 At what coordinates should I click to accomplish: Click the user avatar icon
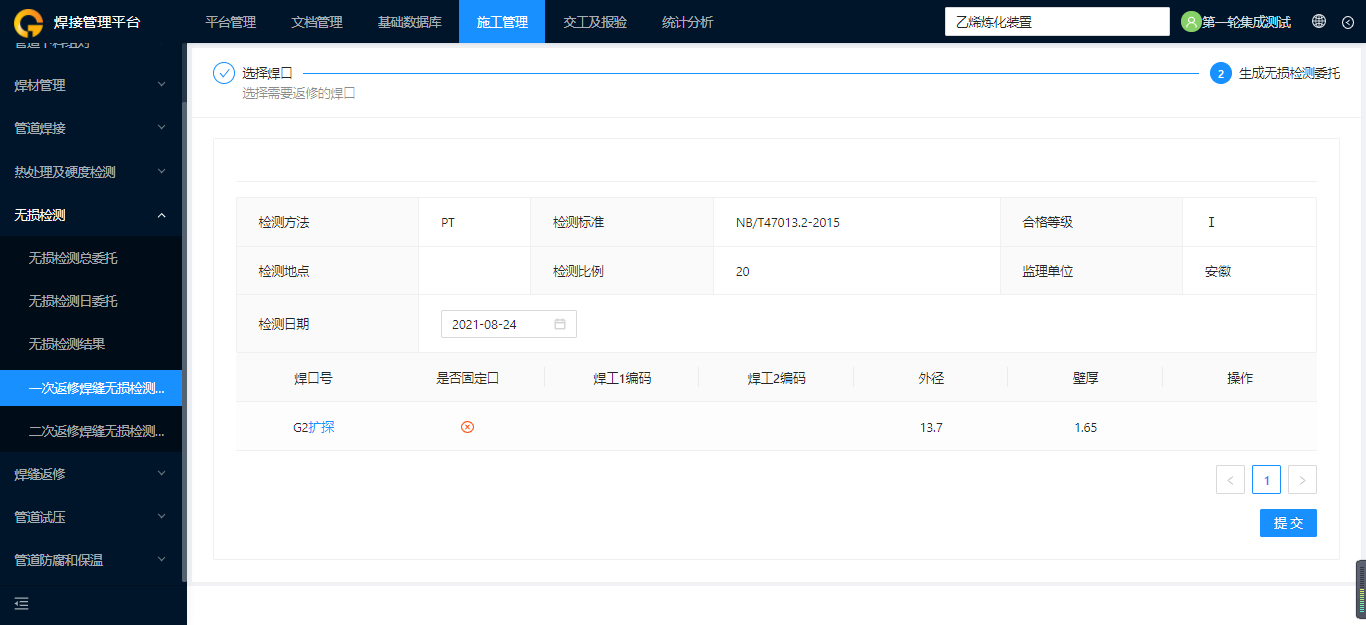click(x=1191, y=22)
